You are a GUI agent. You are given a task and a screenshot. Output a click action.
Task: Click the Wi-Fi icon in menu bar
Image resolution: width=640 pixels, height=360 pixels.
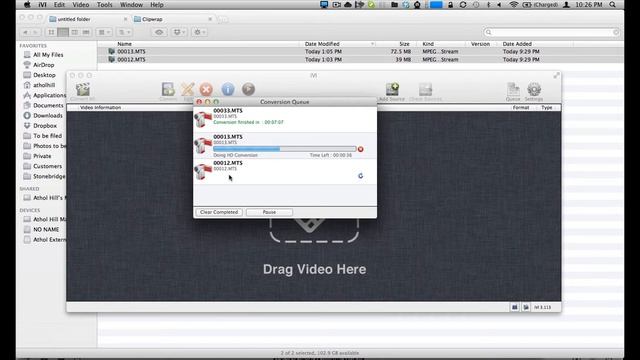[514, 5]
